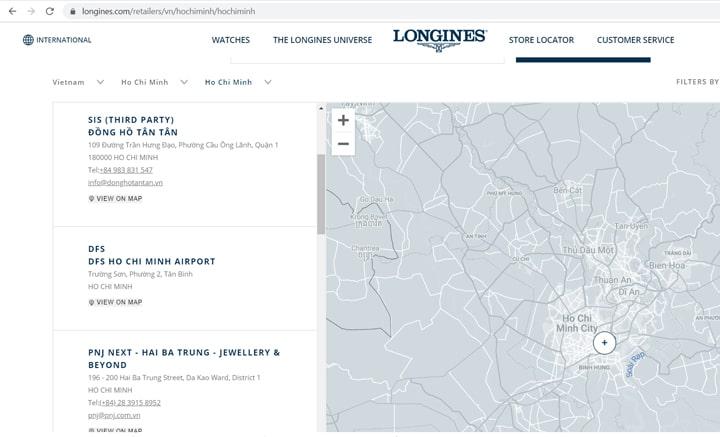This screenshot has width=720, height=437.
Task: Click the Trường Sơn, Phường 2 address
Action: [x=140, y=274]
